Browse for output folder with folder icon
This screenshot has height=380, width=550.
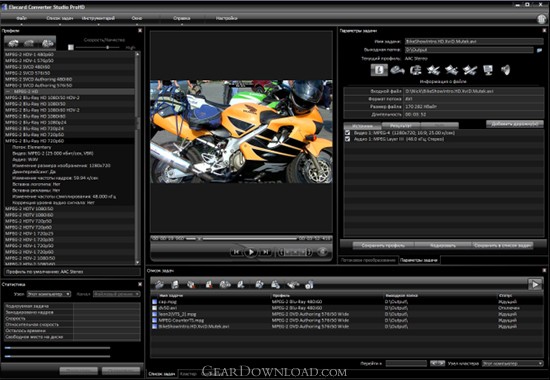point(539,50)
